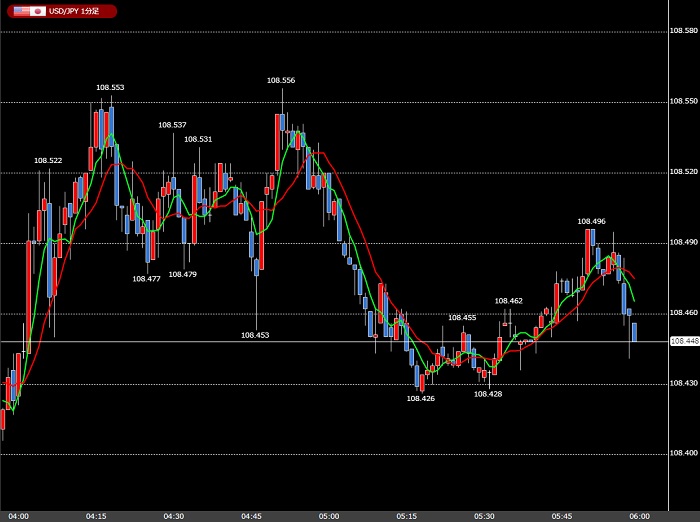700x522 pixels.
Task: Click the 108.453 low price label
Action: [255, 335]
